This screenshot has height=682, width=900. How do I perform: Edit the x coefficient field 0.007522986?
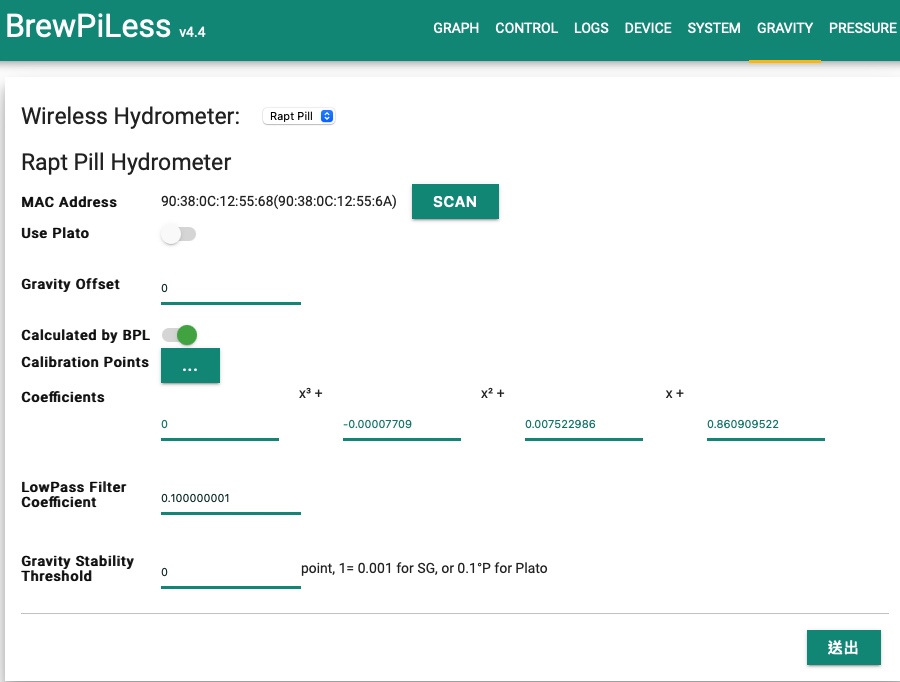(x=584, y=425)
